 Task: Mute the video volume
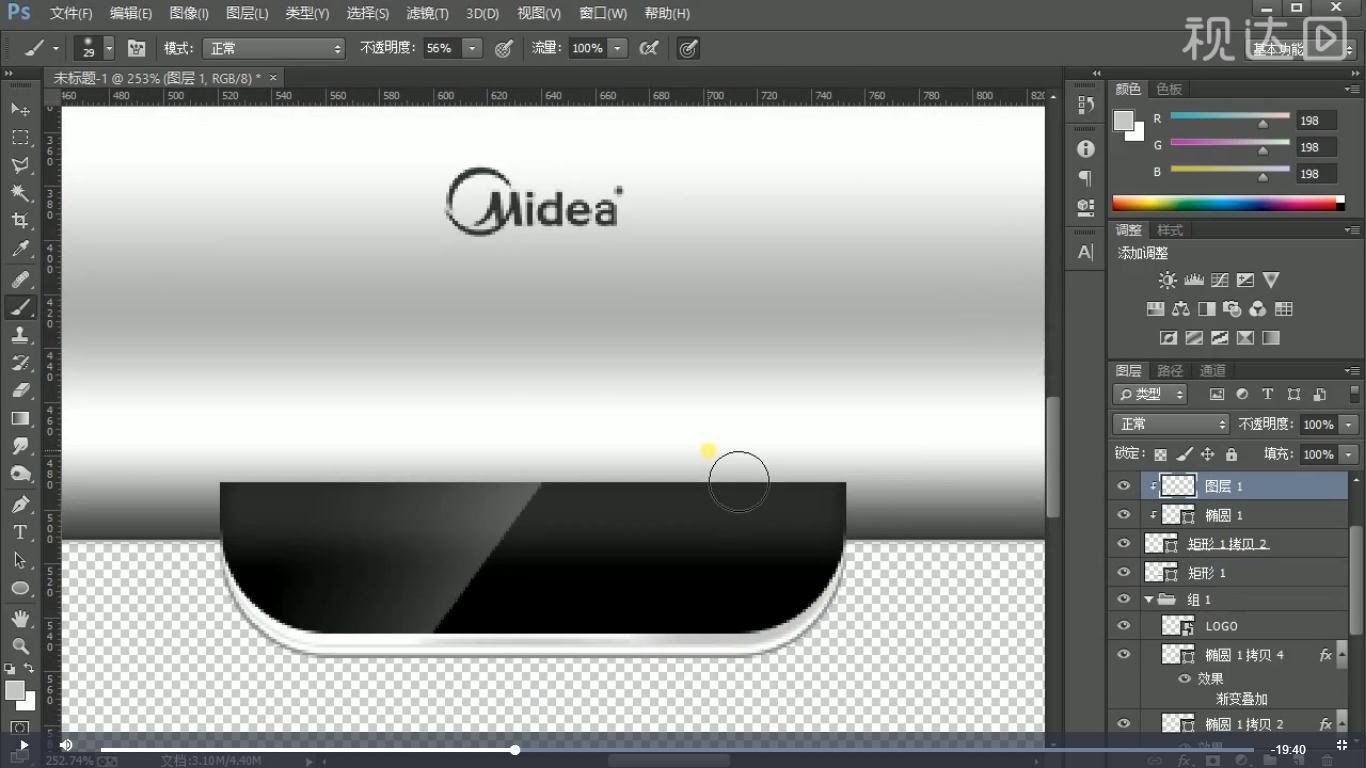point(66,745)
